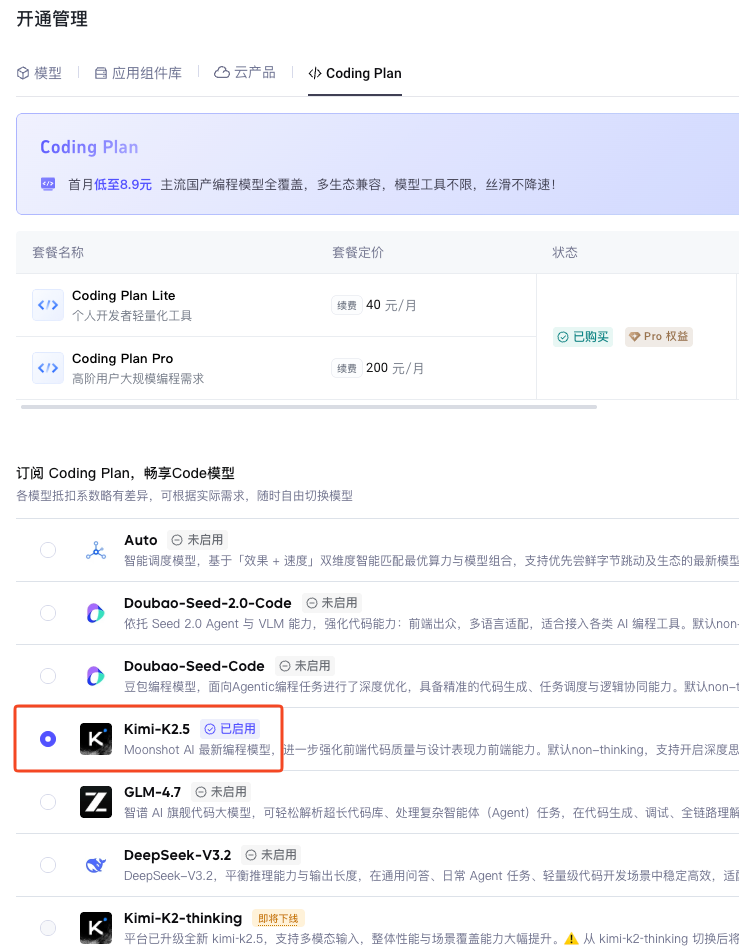Open the 应用组件库 tab

138,73
